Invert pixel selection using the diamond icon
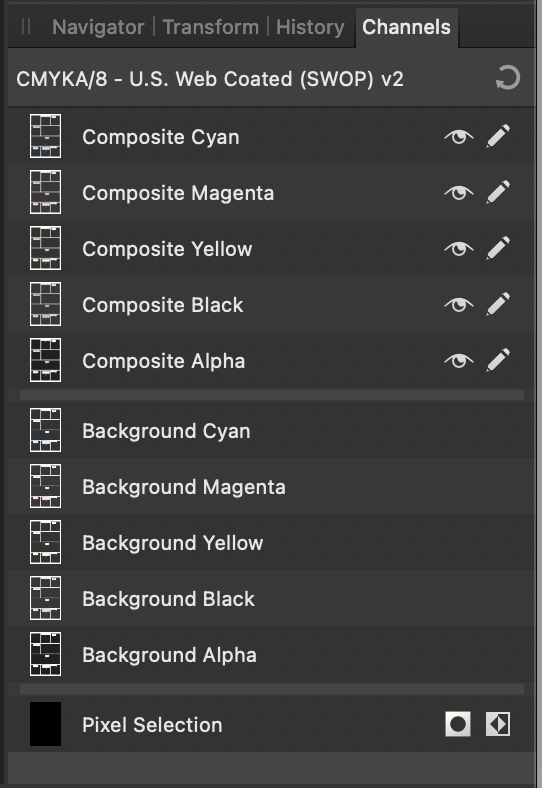This screenshot has height=788, width=542. click(x=498, y=724)
